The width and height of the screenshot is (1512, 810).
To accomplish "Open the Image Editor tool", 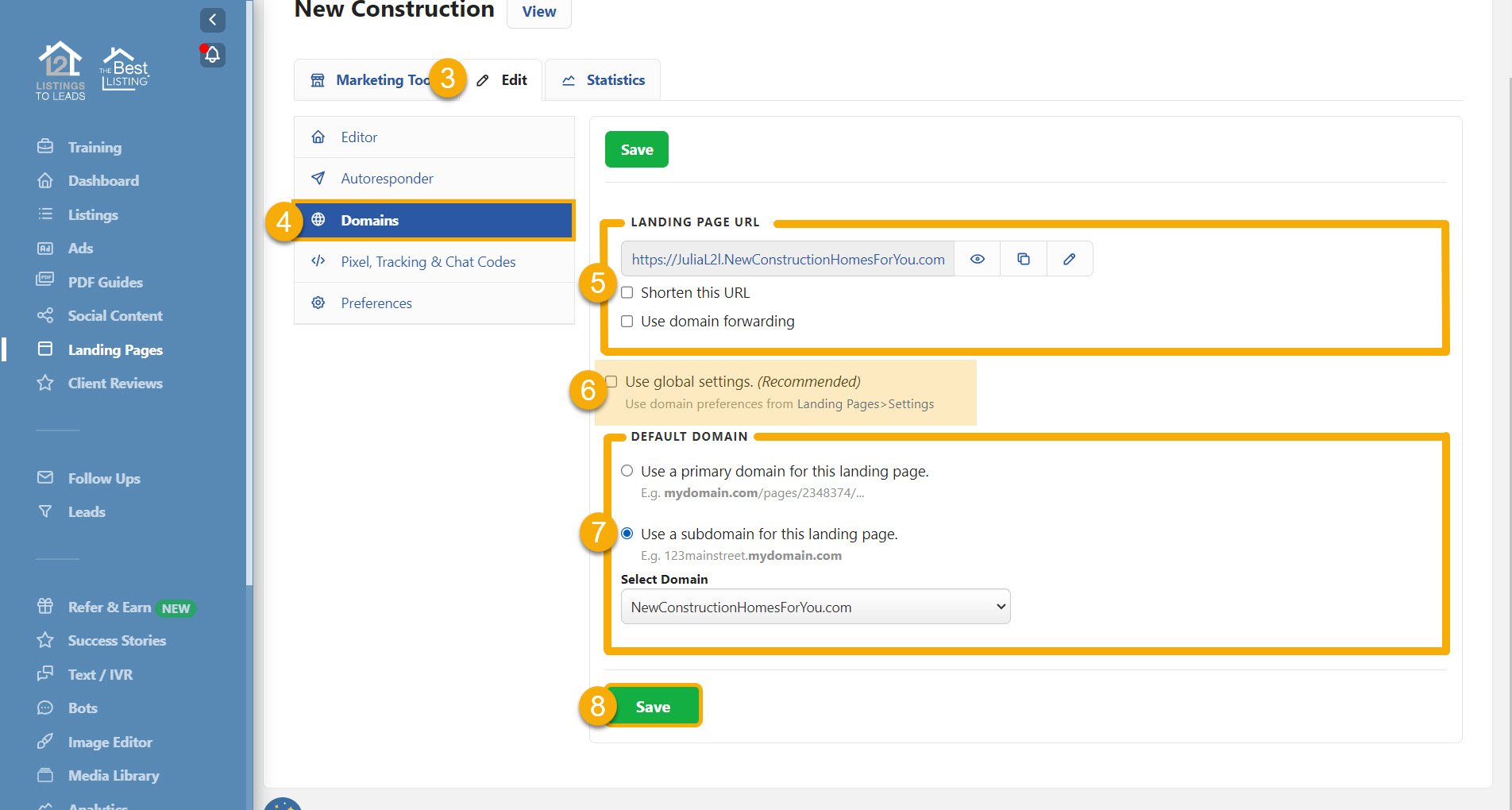I will point(110,741).
